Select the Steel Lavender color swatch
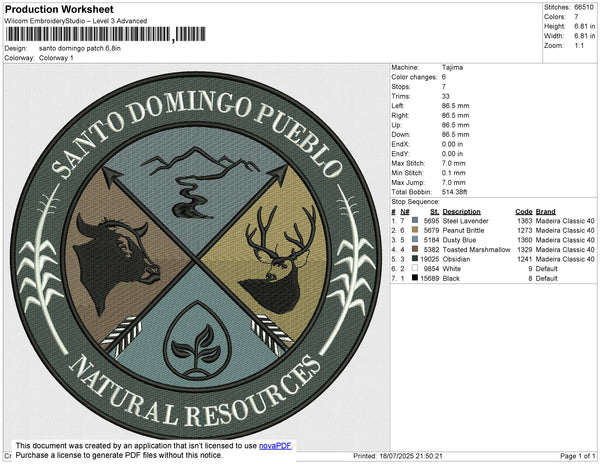The image size is (600, 464). [x=416, y=221]
